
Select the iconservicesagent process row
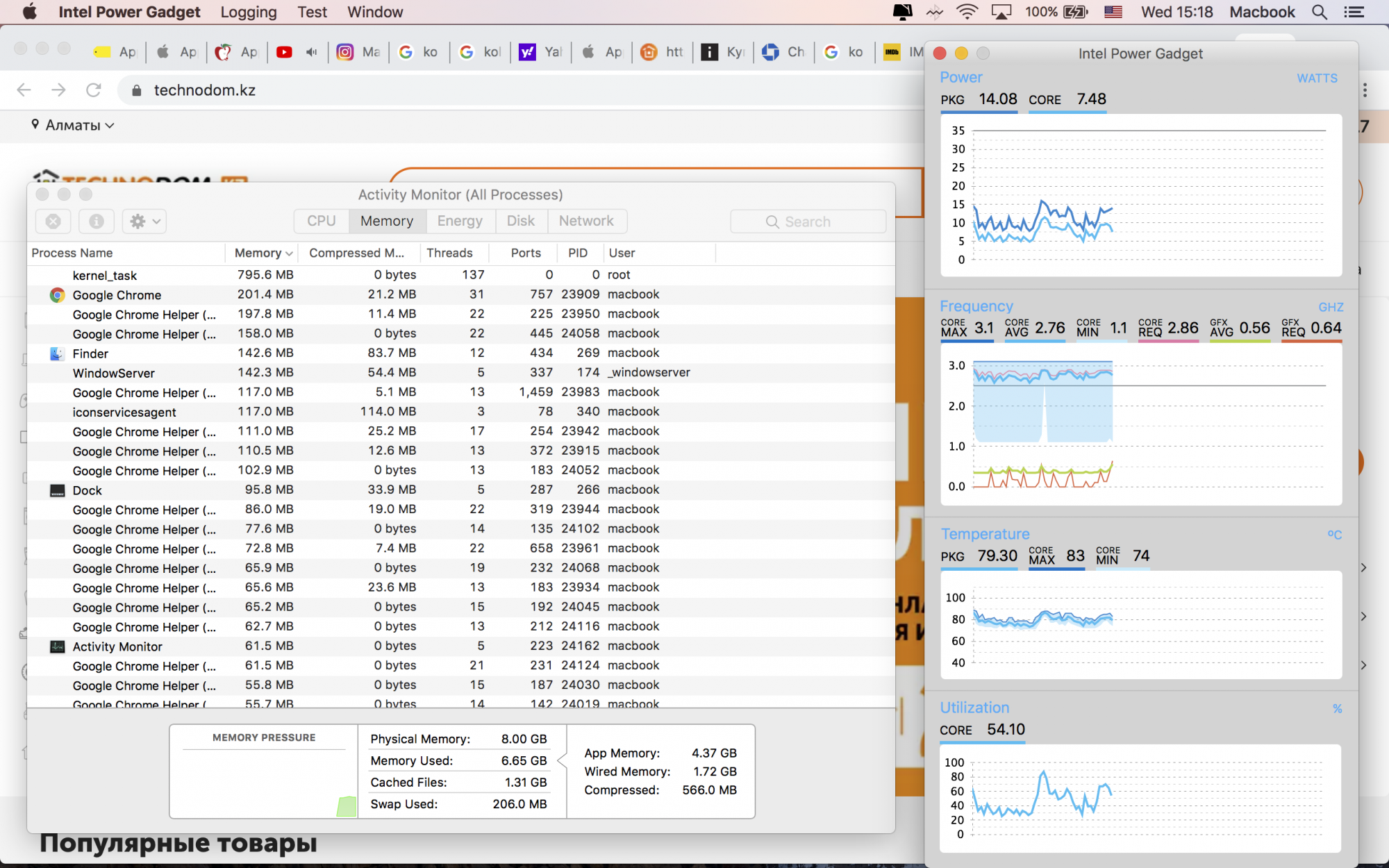(461, 412)
